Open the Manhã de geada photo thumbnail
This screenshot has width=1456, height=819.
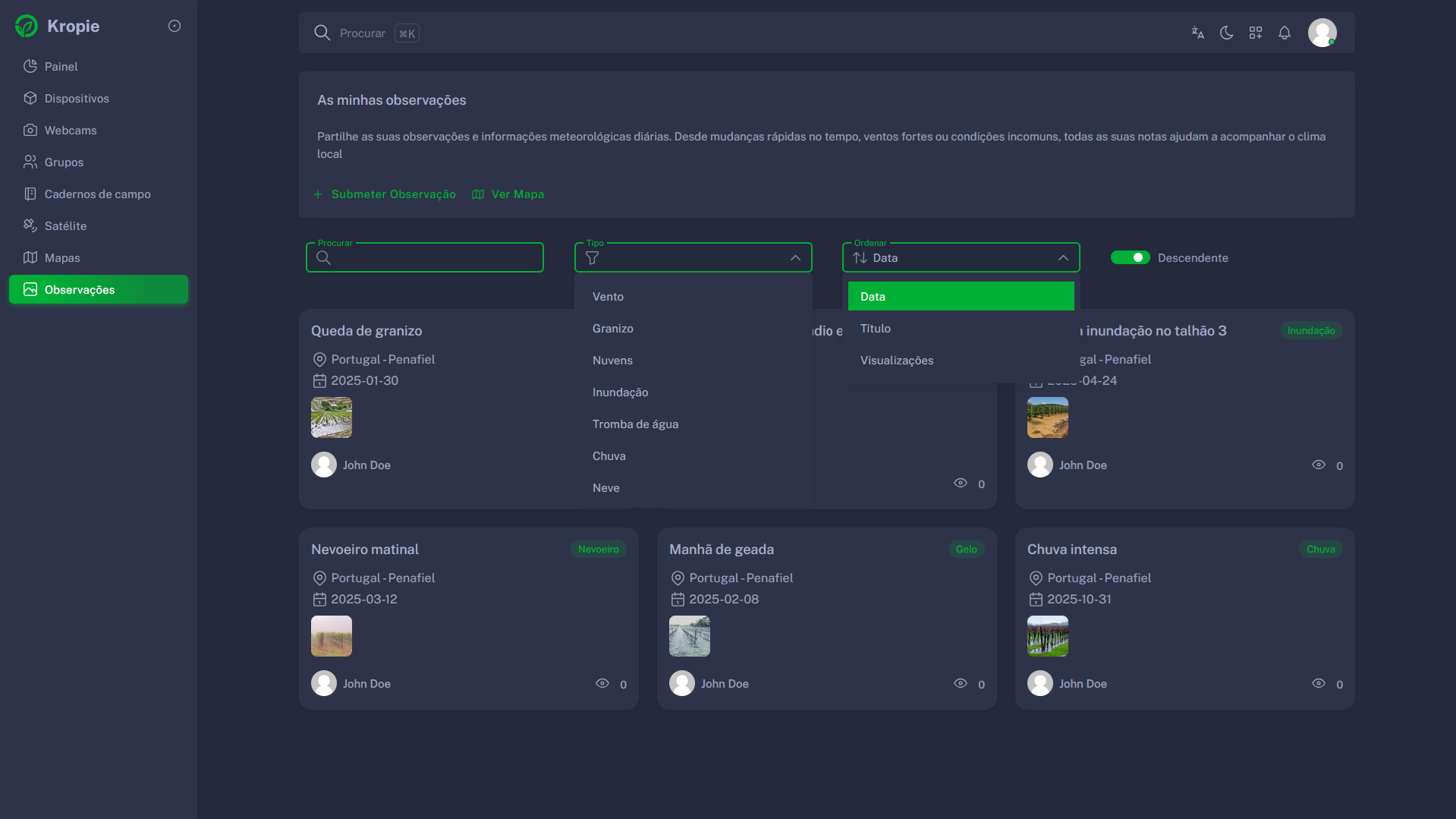pos(689,636)
